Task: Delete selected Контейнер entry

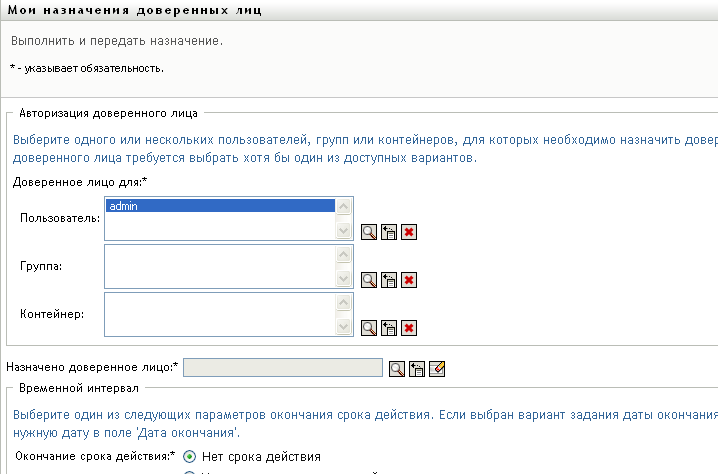Action: tap(409, 327)
